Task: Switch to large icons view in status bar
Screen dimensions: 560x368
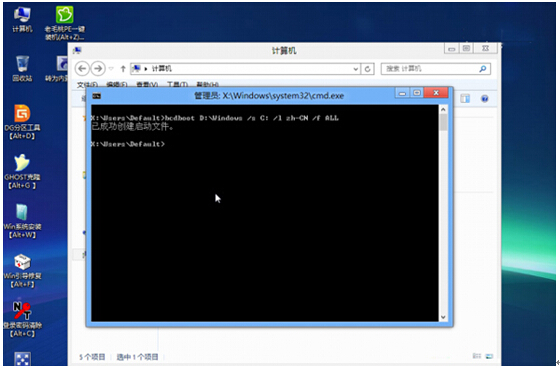Action: click(489, 356)
